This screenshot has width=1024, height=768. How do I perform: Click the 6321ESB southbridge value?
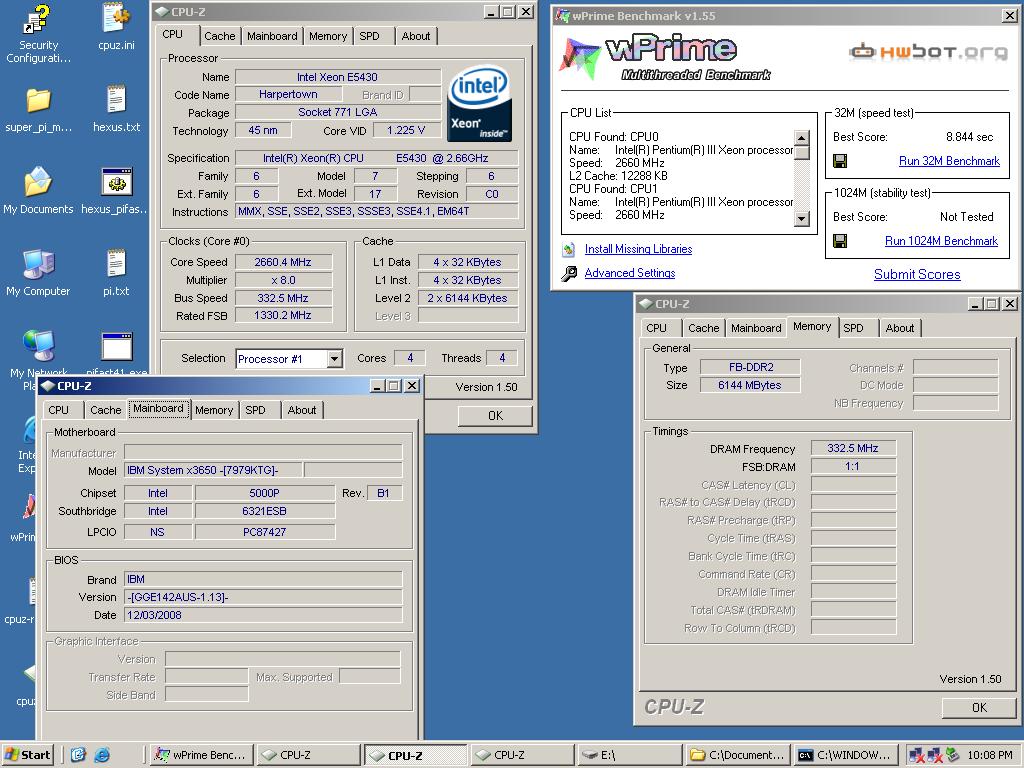(264, 511)
